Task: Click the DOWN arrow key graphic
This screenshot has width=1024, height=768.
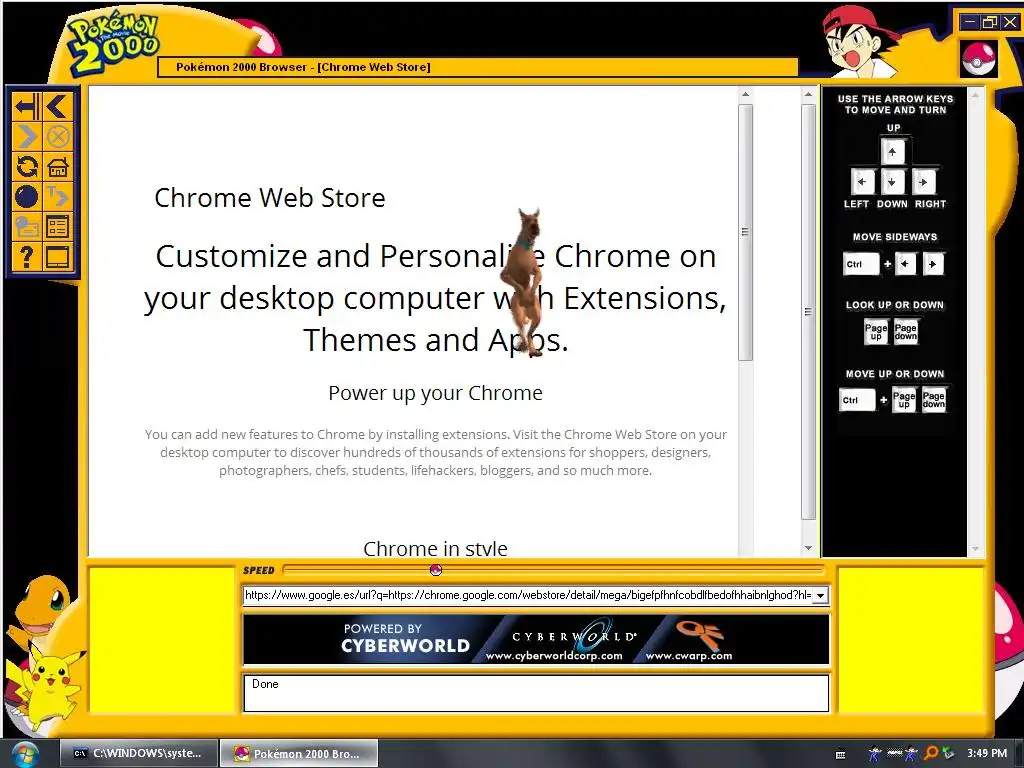Action: click(892, 182)
